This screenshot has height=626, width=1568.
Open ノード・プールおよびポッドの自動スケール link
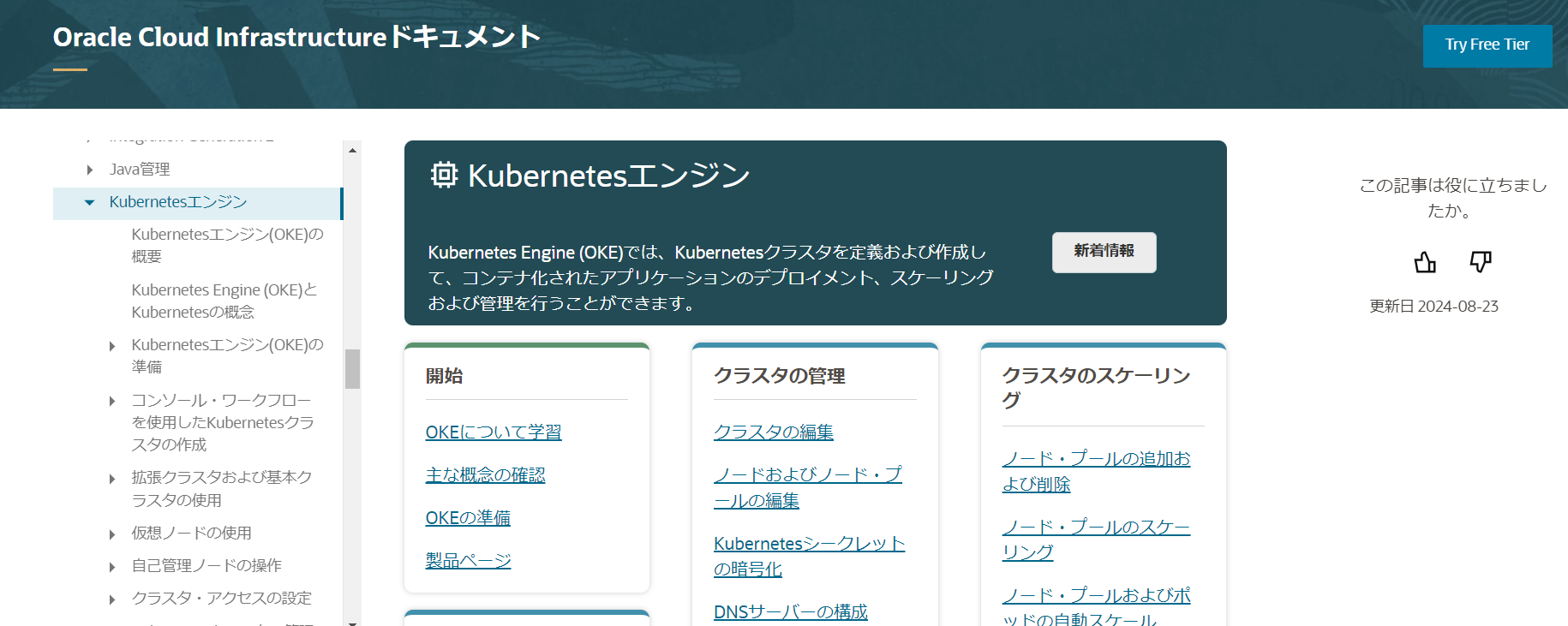pos(1097,606)
